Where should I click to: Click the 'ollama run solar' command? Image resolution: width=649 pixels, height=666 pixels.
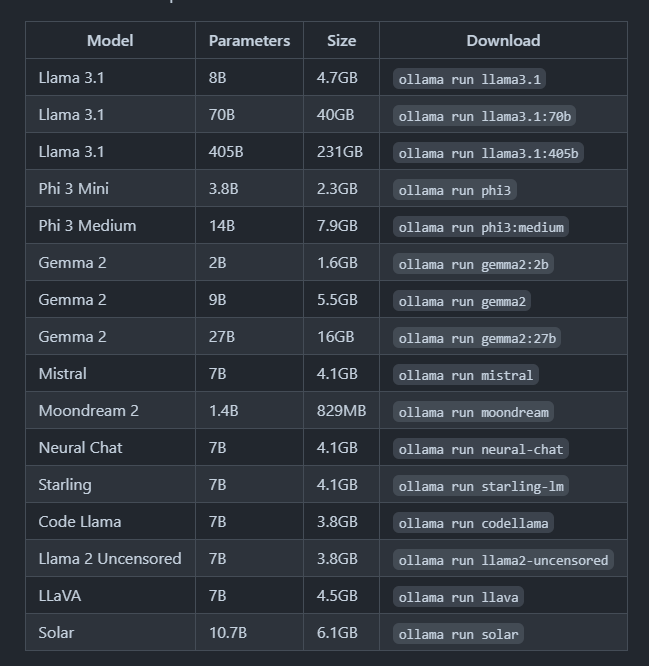pyautogui.click(x=458, y=633)
